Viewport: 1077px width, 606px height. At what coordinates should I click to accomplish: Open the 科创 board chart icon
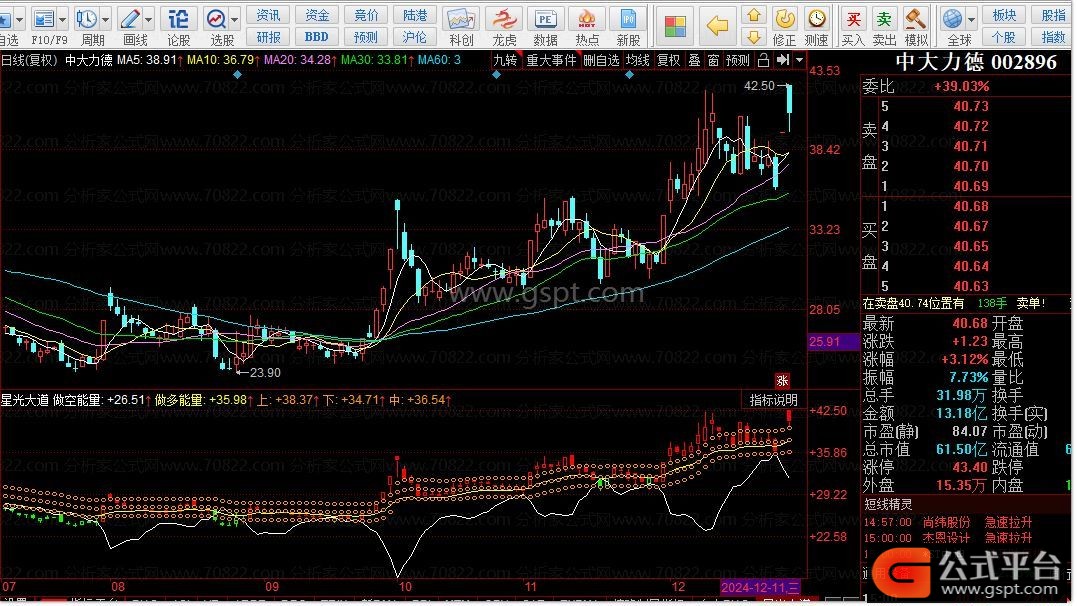[x=461, y=19]
